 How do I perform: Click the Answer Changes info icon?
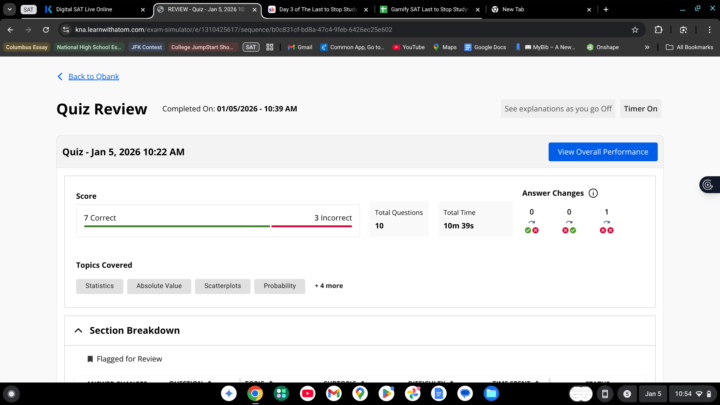[593, 193]
